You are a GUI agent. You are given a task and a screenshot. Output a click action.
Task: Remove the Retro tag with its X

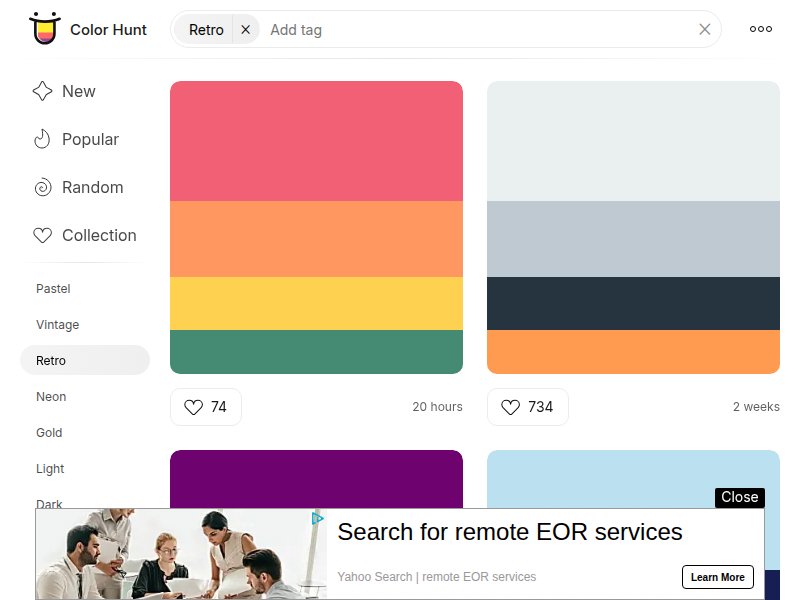click(246, 30)
